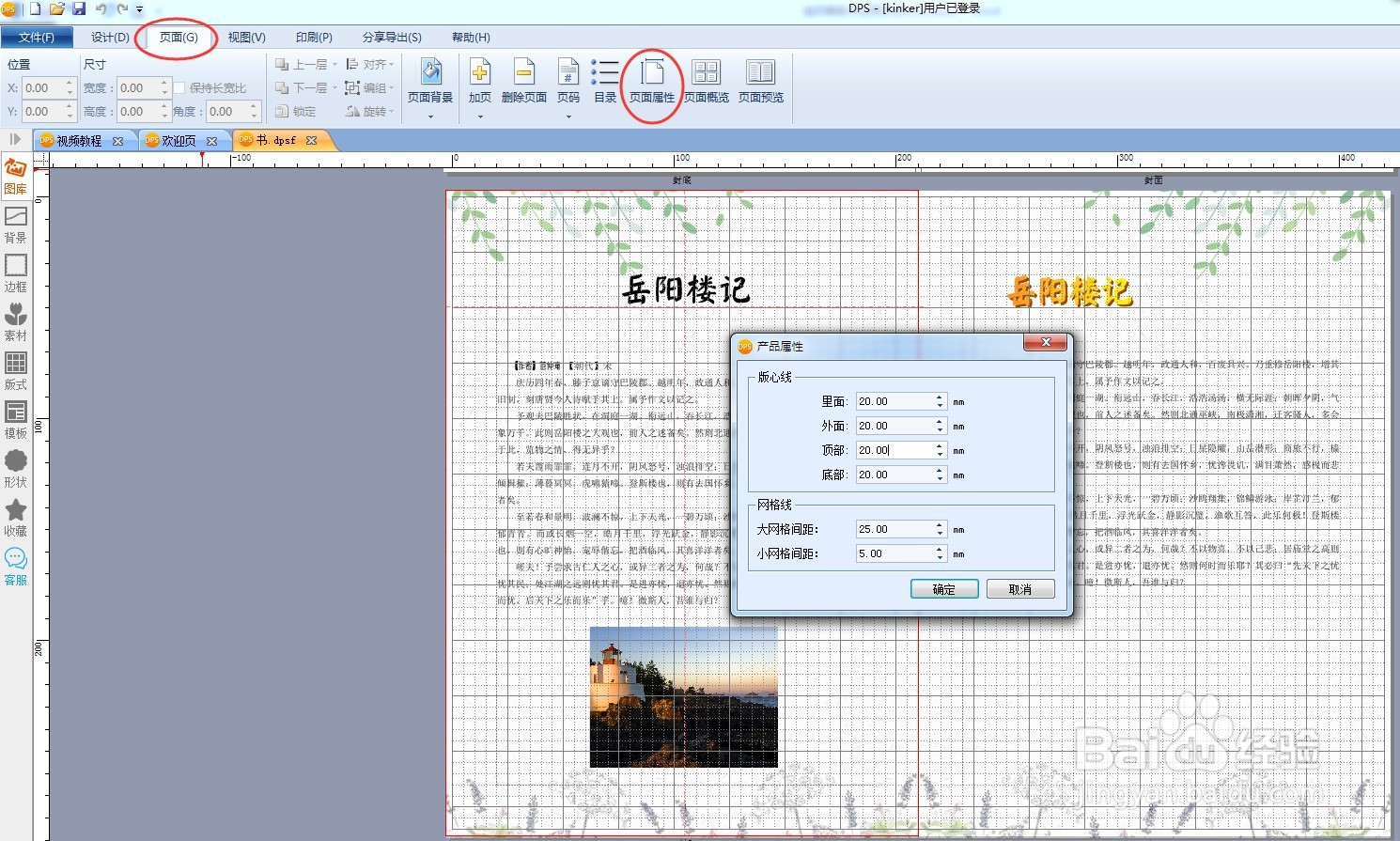
Task: Close the 产品属性 dialog with X
Action: pyautogui.click(x=1045, y=343)
